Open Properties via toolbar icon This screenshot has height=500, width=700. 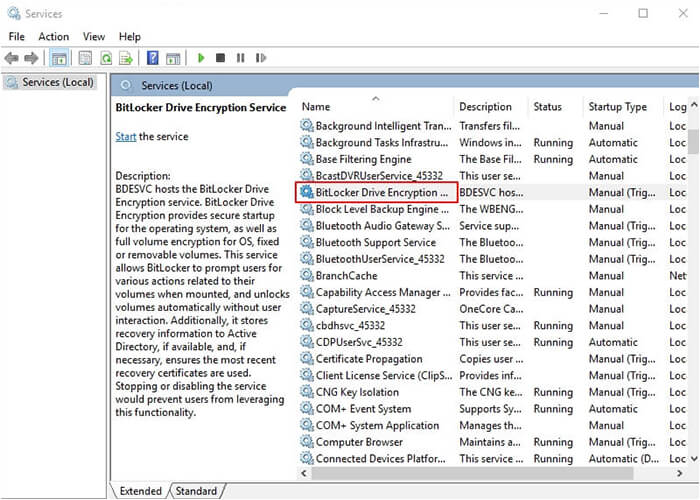[x=85, y=58]
